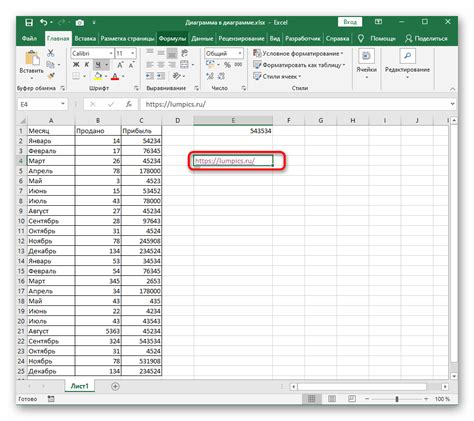Toggle italic К formatting

(87, 65)
